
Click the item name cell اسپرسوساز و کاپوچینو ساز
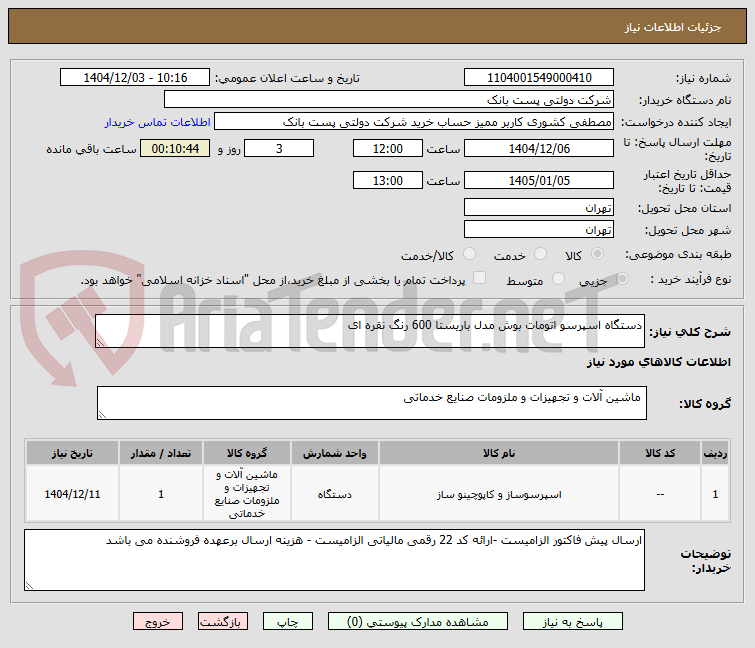pos(499,494)
